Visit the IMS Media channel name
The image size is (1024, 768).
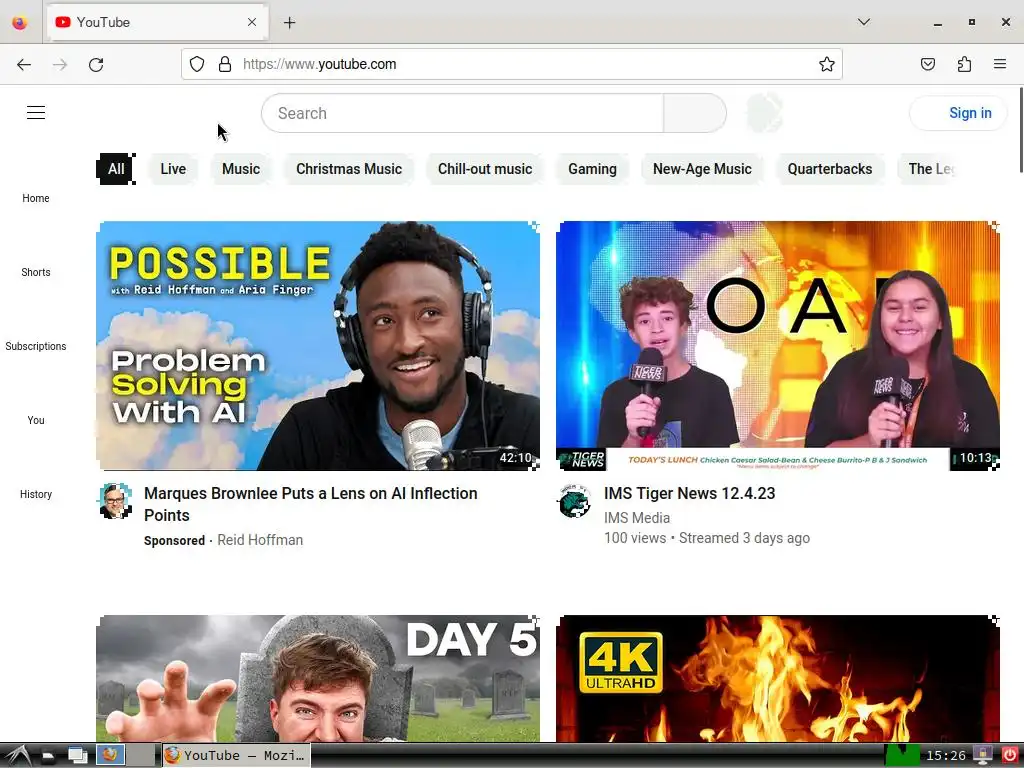[637, 517]
